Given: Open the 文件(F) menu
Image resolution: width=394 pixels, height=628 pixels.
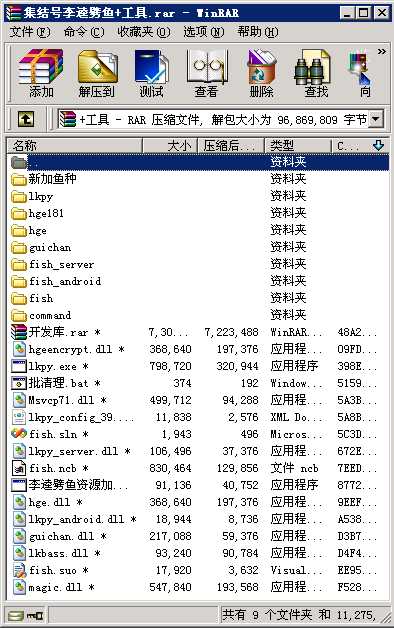Looking at the screenshot, I should click(30, 32).
